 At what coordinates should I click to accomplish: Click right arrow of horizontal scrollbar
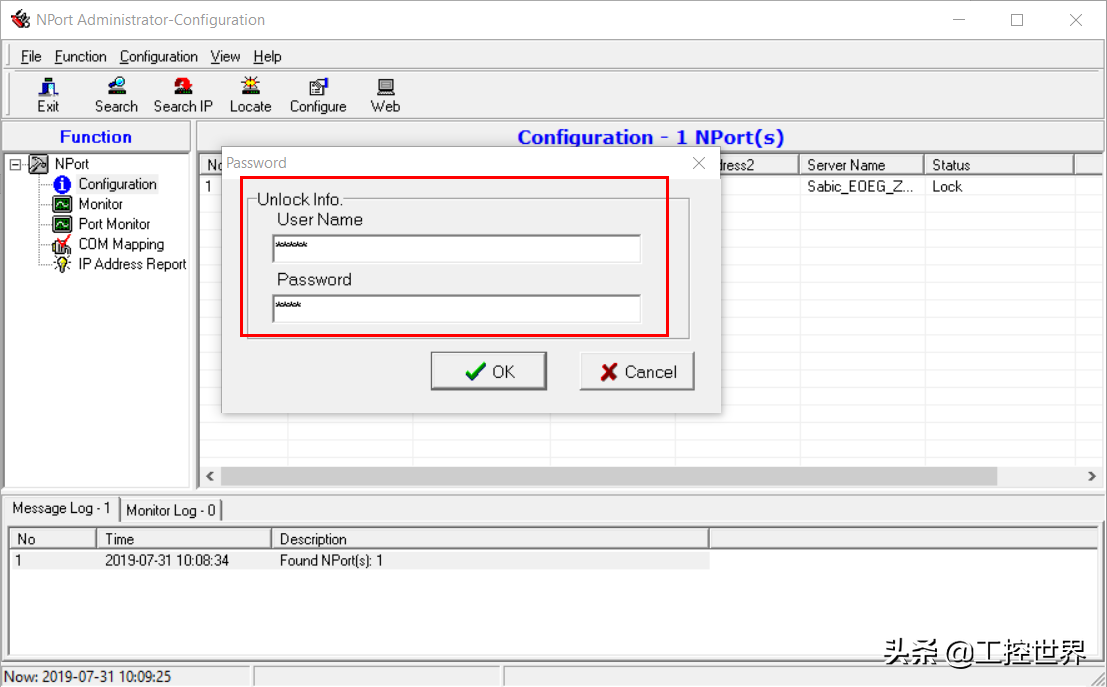(x=1092, y=477)
